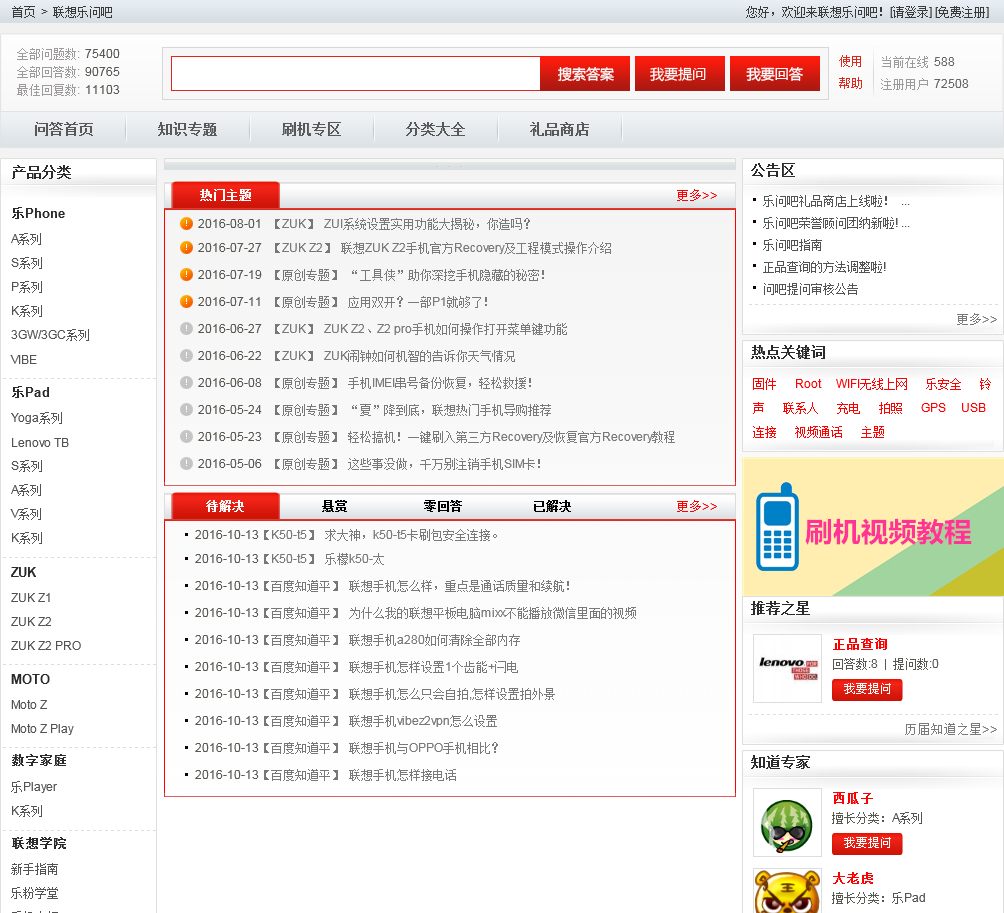Select the 热门主题 tab
1004x913 pixels.
tap(225, 195)
